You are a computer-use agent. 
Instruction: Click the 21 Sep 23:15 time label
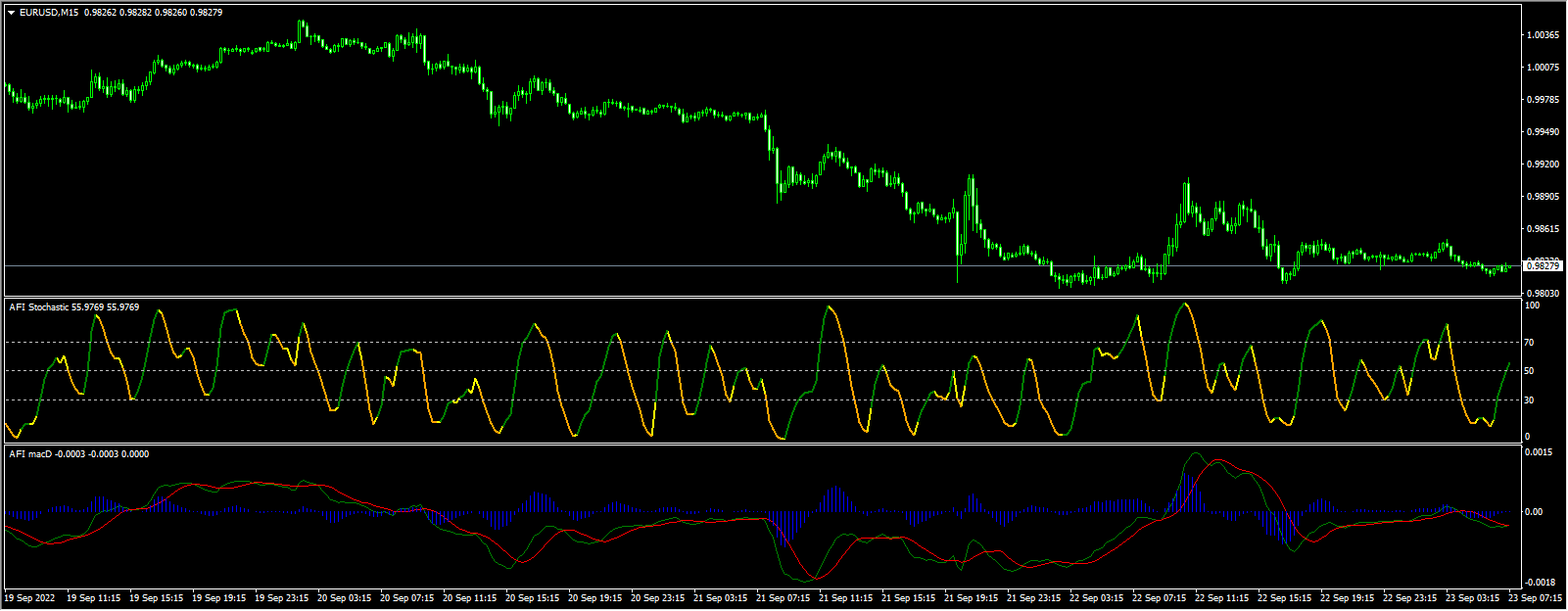(x=1035, y=597)
